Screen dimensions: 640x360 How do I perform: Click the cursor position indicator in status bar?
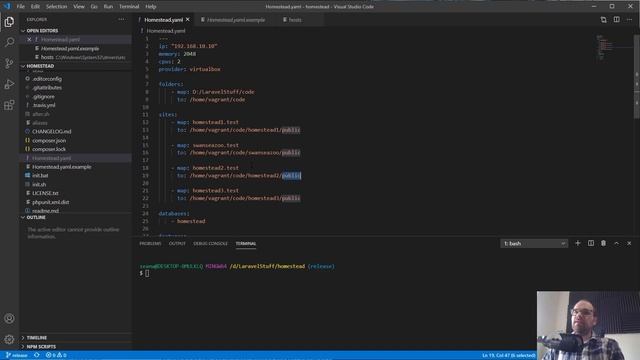[509, 356]
